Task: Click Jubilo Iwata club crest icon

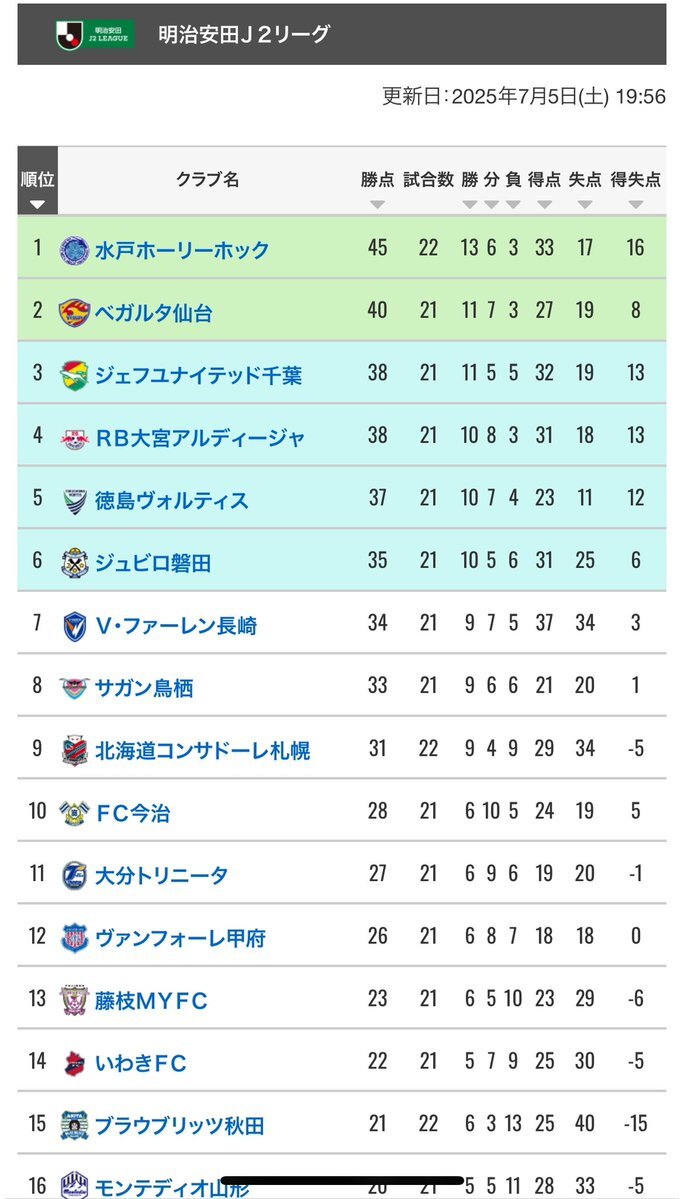Action: click(75, 563)
